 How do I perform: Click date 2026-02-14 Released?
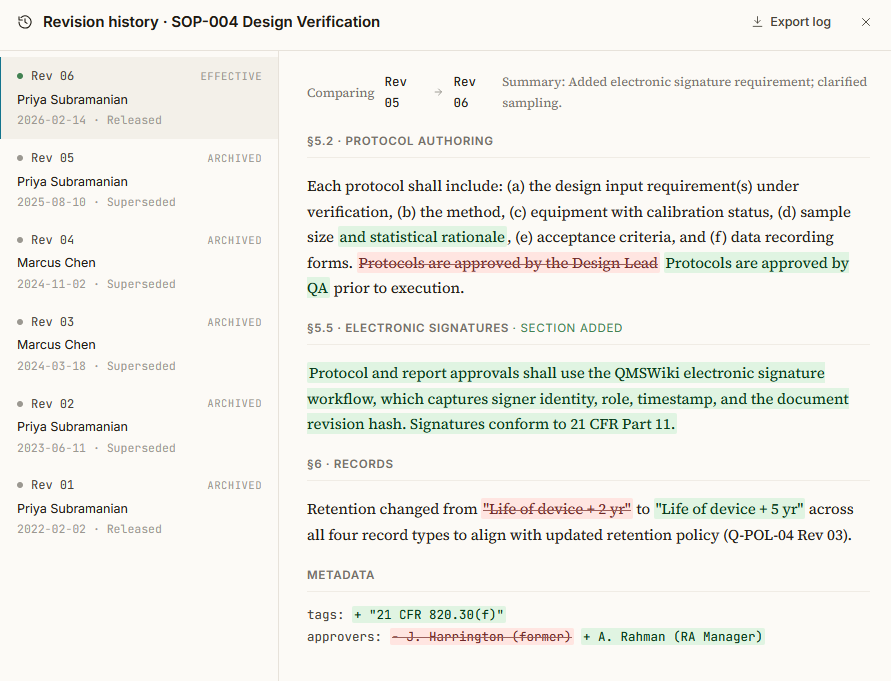pyautogui.click(x=89, y=120)
